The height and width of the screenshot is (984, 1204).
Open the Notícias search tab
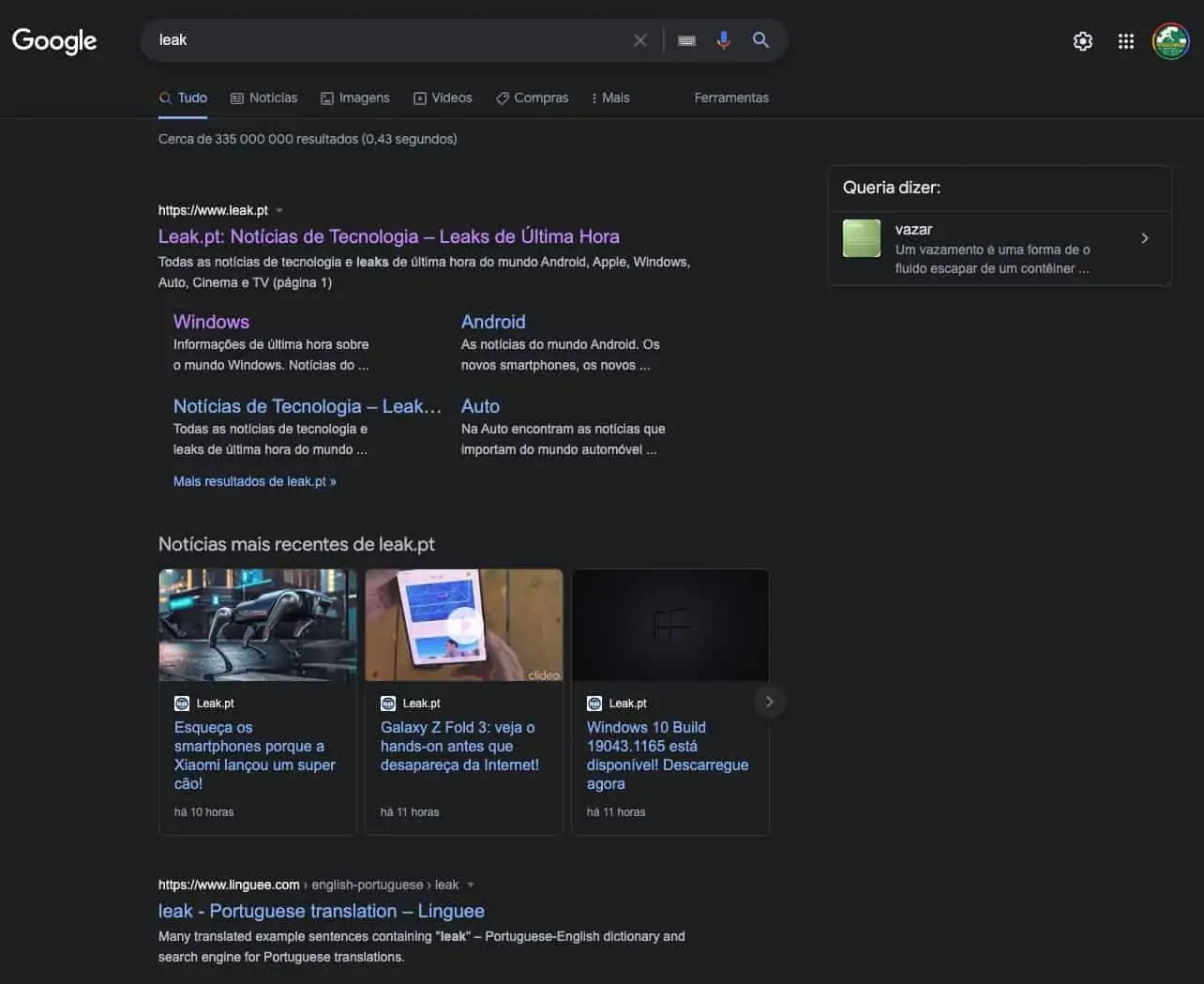264,98
